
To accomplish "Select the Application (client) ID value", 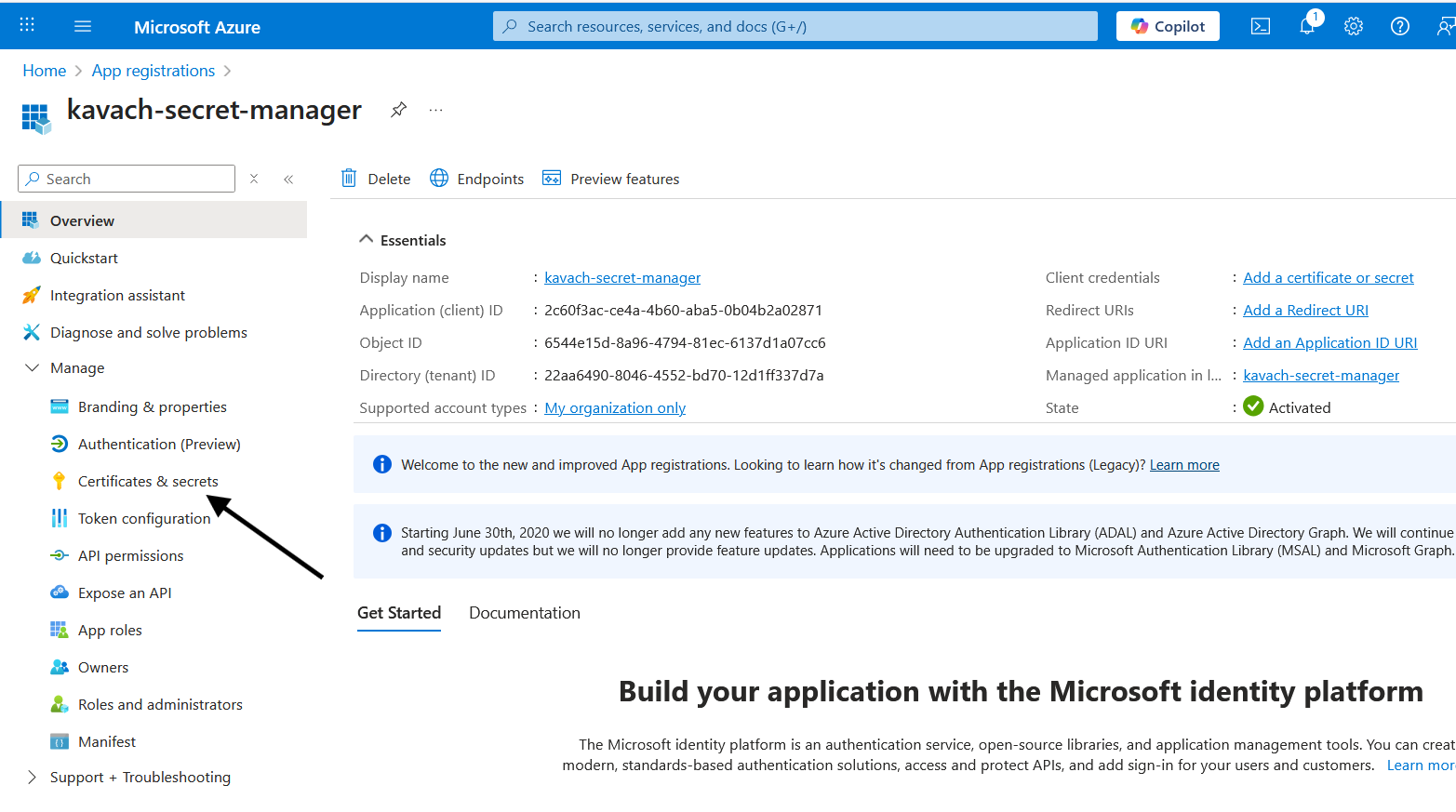I will coord(684,310).
